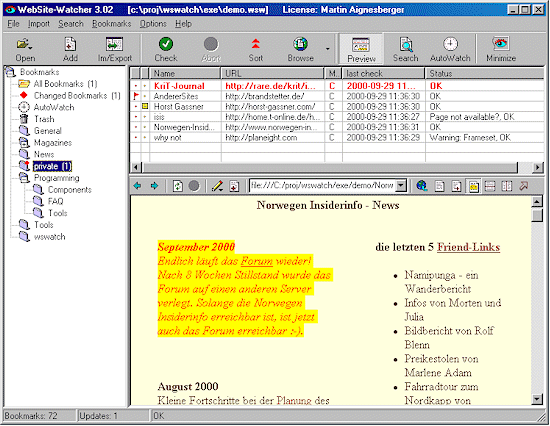Open the Import menu
Viewport: 550px width, 426px height.
click(39, 24)
